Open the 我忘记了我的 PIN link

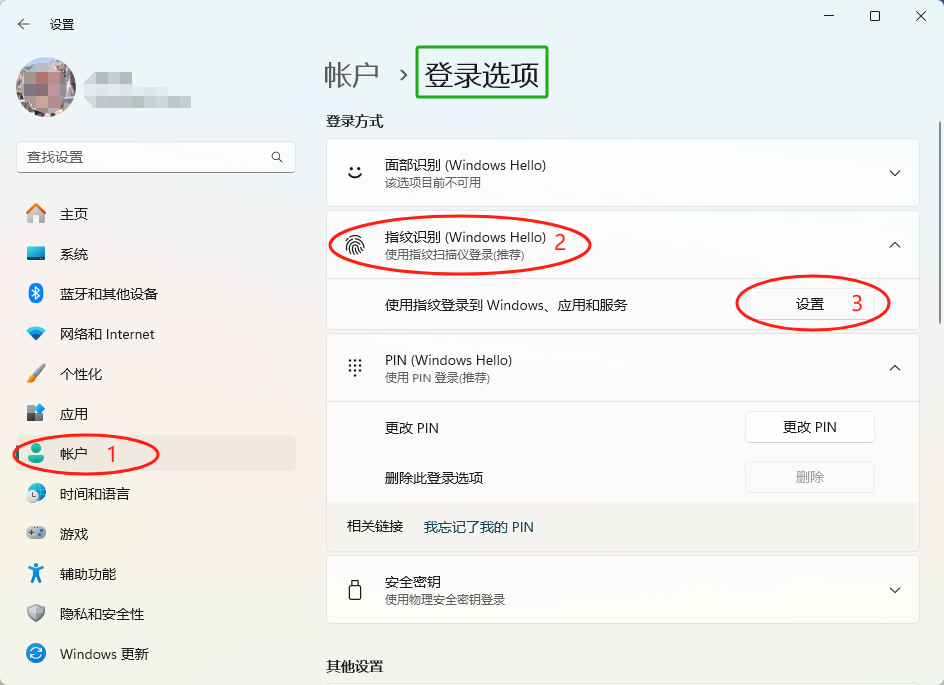pyautogui.click(x=478, y=527)
